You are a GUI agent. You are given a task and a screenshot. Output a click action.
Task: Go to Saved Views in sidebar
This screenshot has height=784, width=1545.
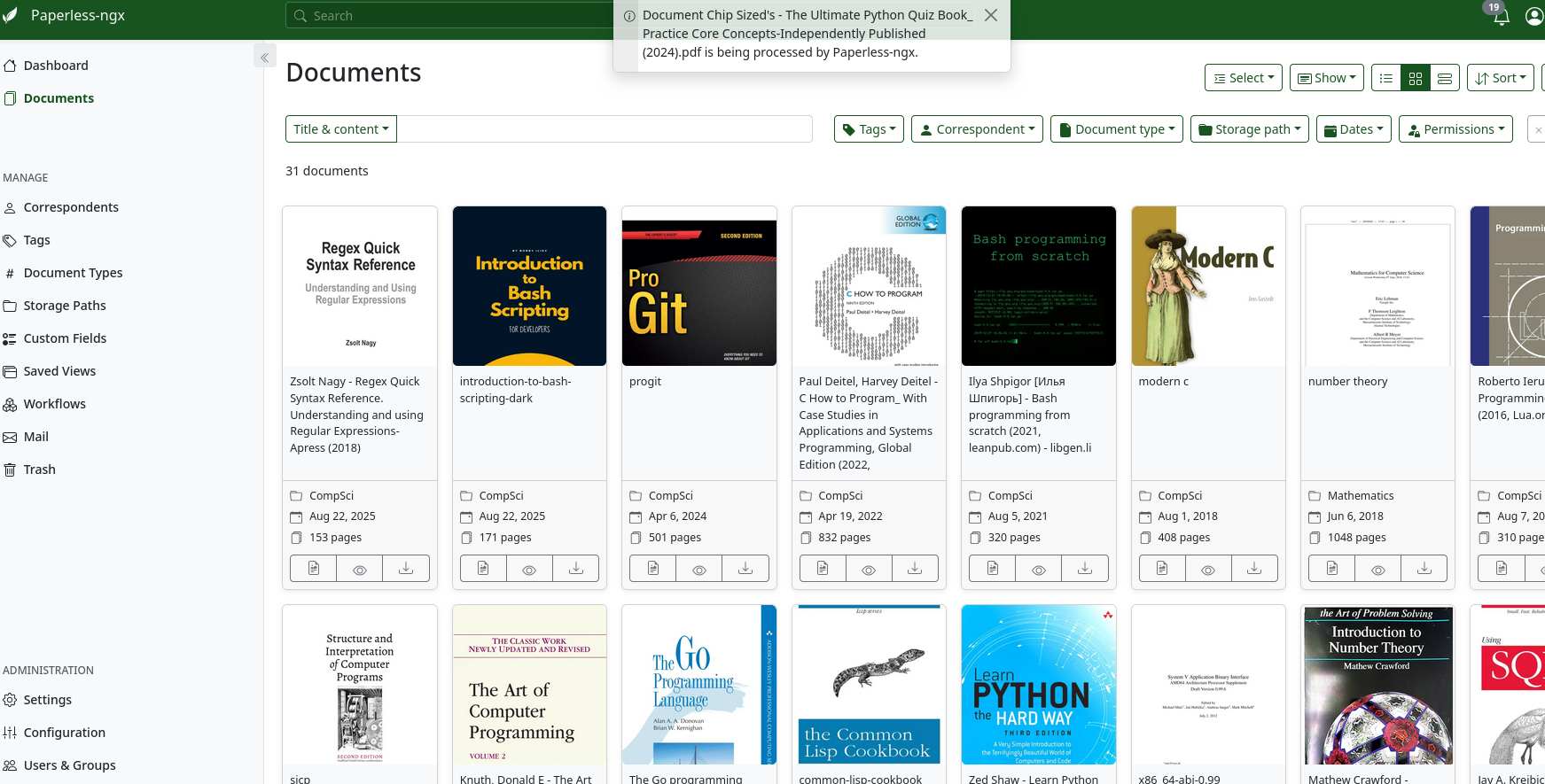click(x=59, y=371)
